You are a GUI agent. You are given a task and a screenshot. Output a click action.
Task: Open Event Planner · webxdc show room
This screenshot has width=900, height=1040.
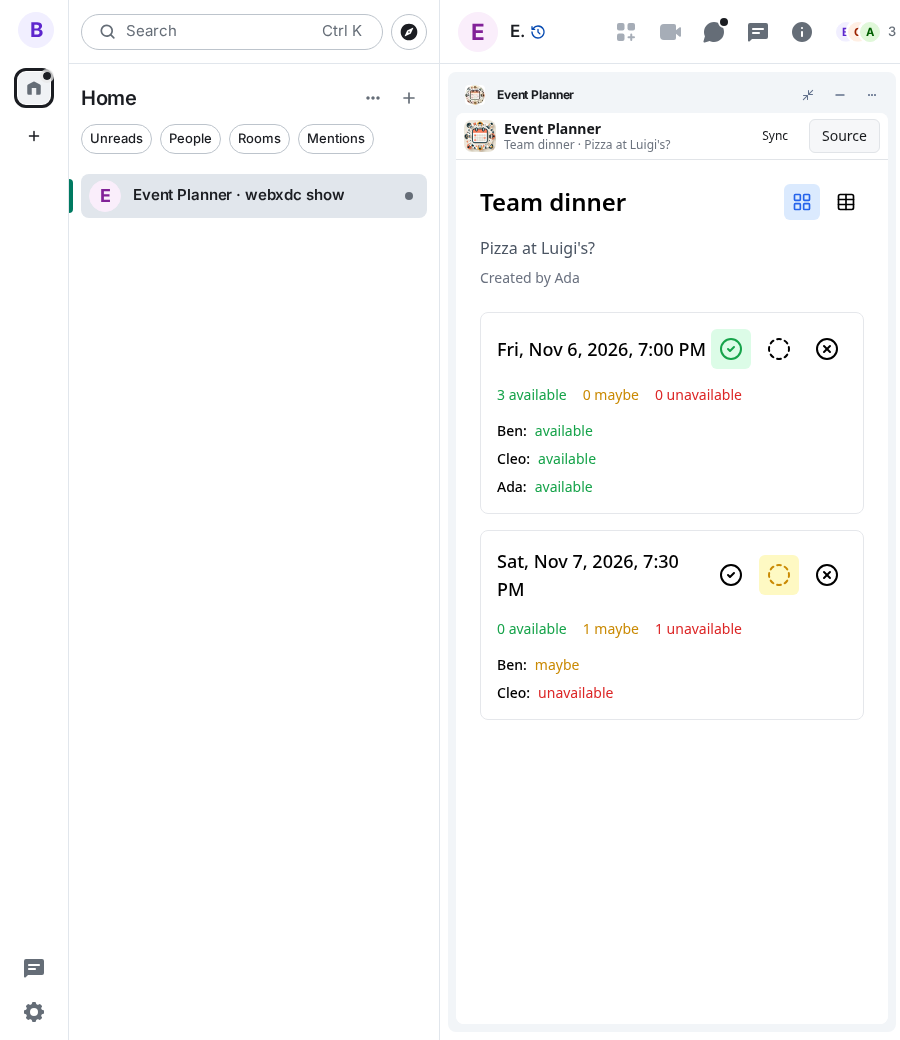click(x=254, y=196)
